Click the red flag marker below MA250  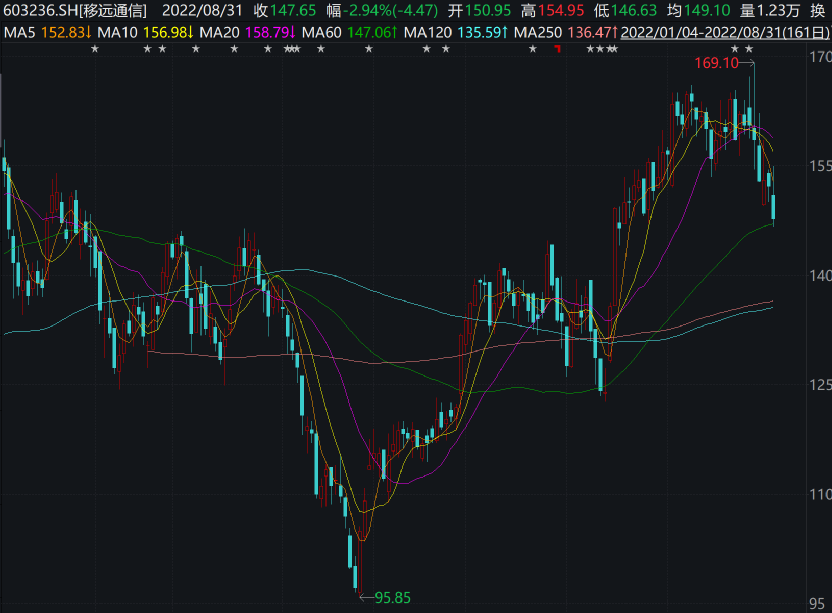[x=557, y=50]
